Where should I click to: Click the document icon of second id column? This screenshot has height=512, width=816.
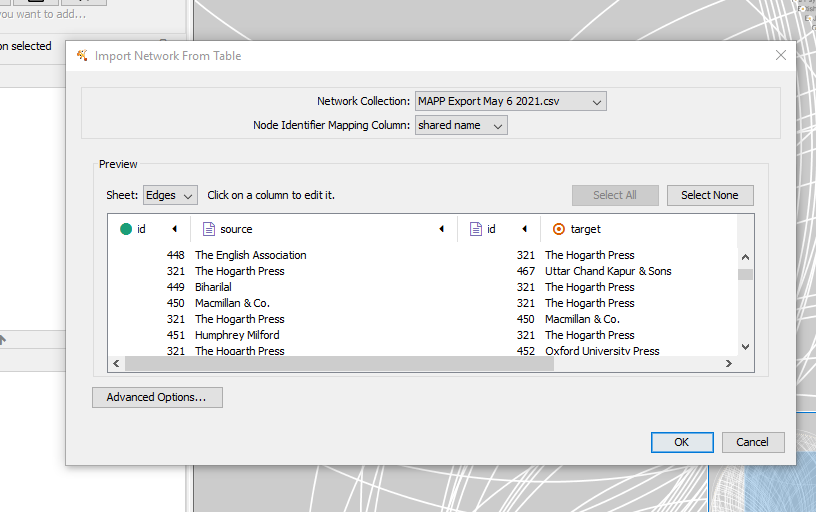(476, 229)
